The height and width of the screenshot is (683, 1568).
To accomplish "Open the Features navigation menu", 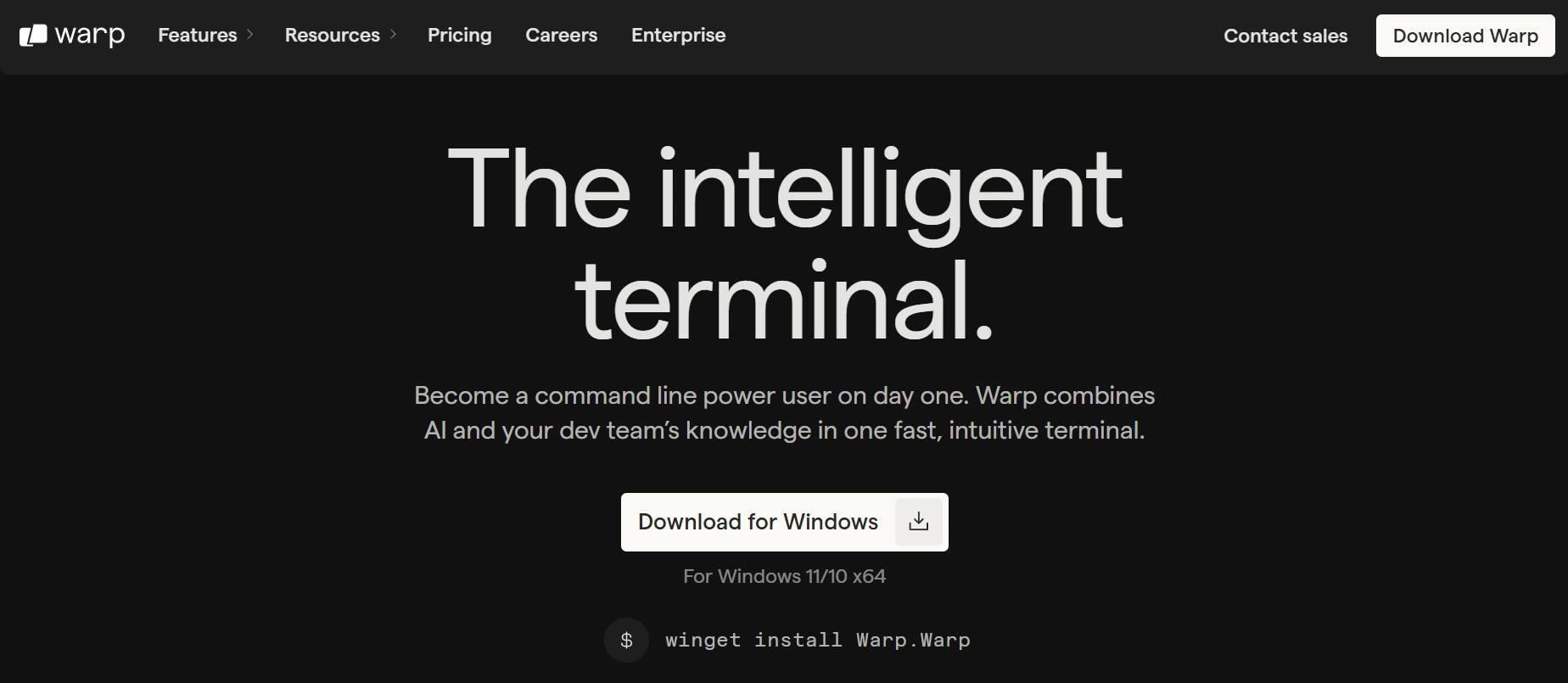I will (x=198, y=35).
